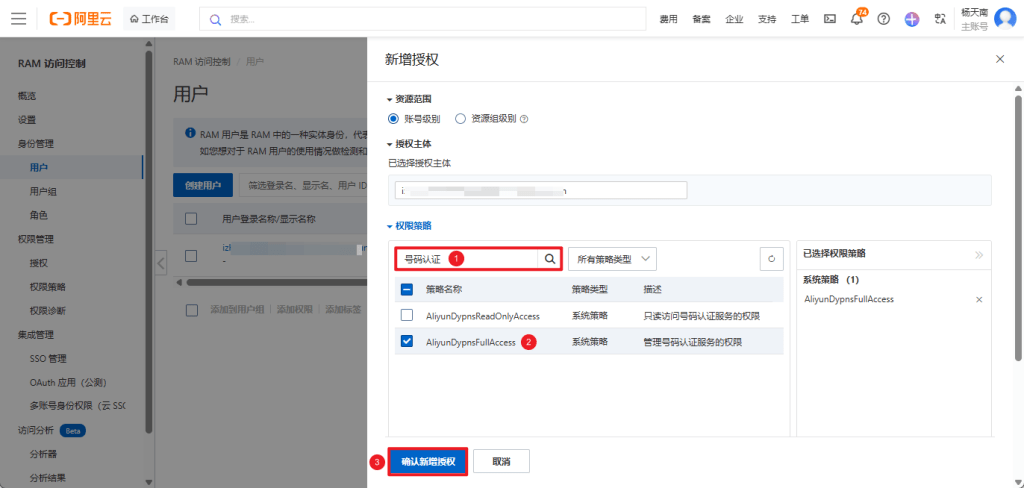The width and height of the screenshot is (1024, 488).
Task: Open 权限策略 in the sidebar
Action: coord(48,287)
